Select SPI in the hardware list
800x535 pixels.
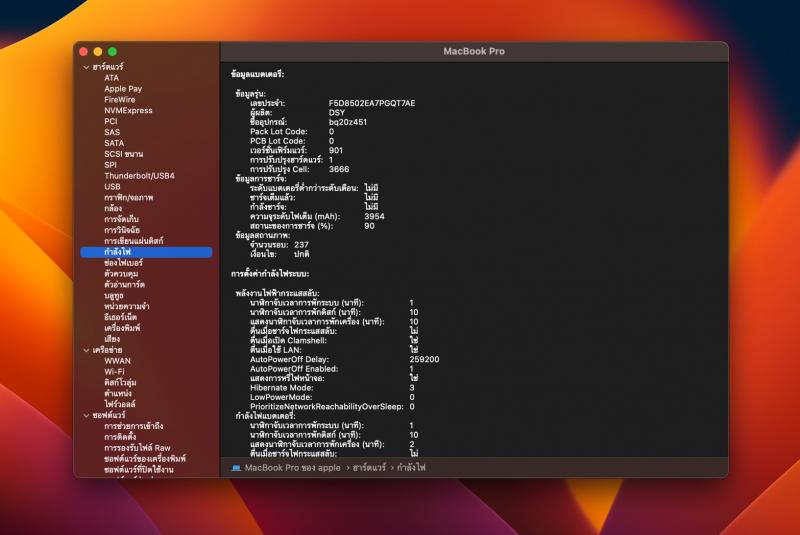click(x=110, y=165)
